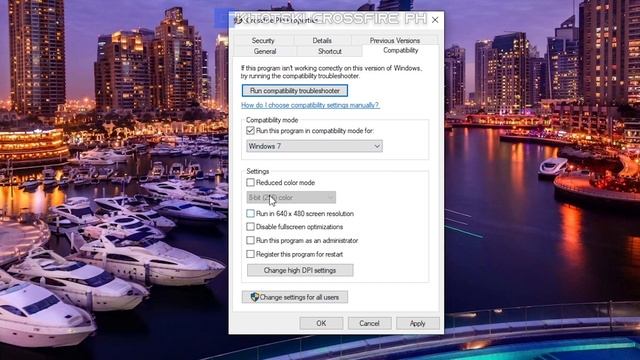The width and height of the screenshot is (640, 360).
Task: Select the Shortcut tab
Action: (x=330, y=51)
